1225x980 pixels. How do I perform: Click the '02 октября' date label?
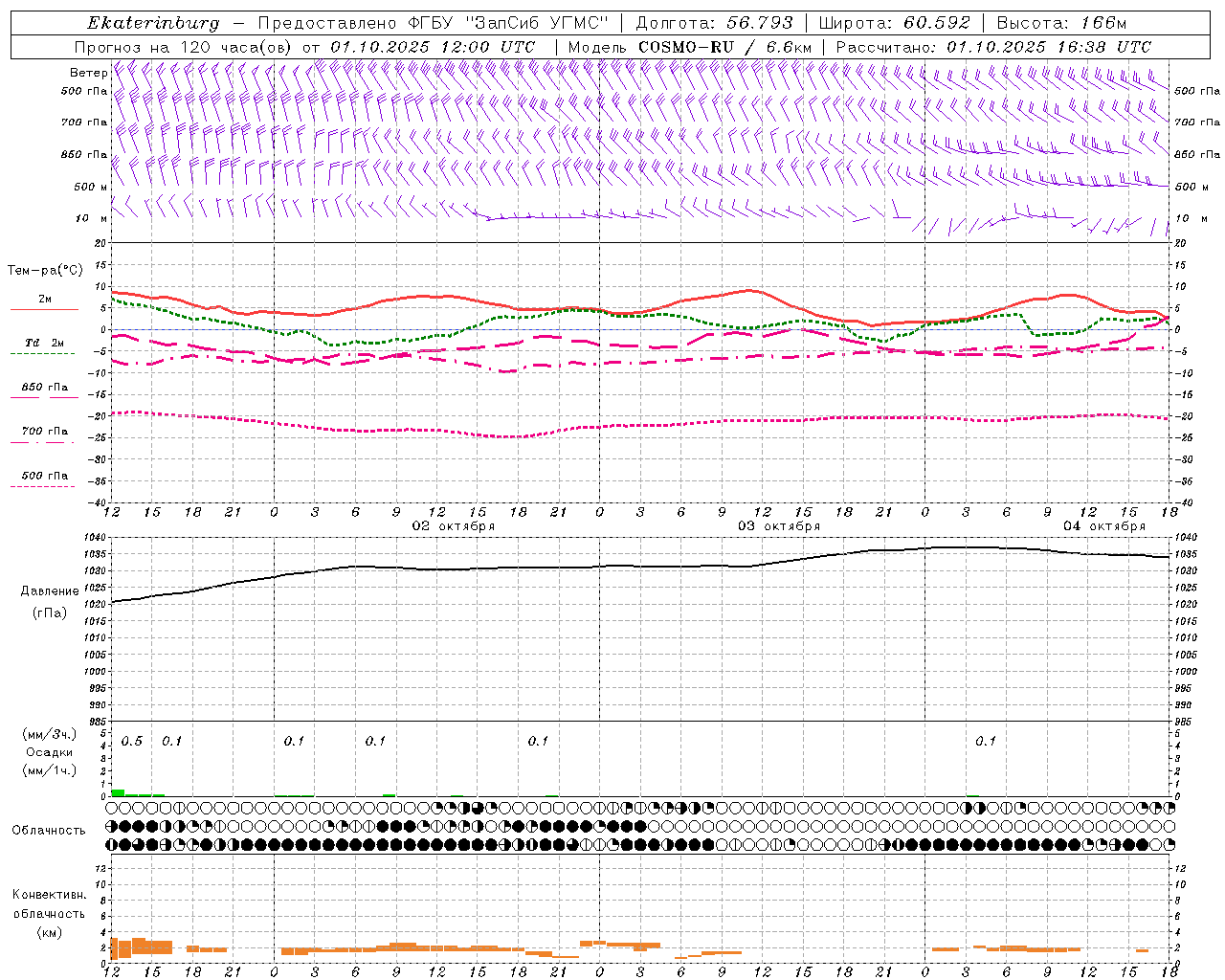pyautogui.click(x=454, y=526)
